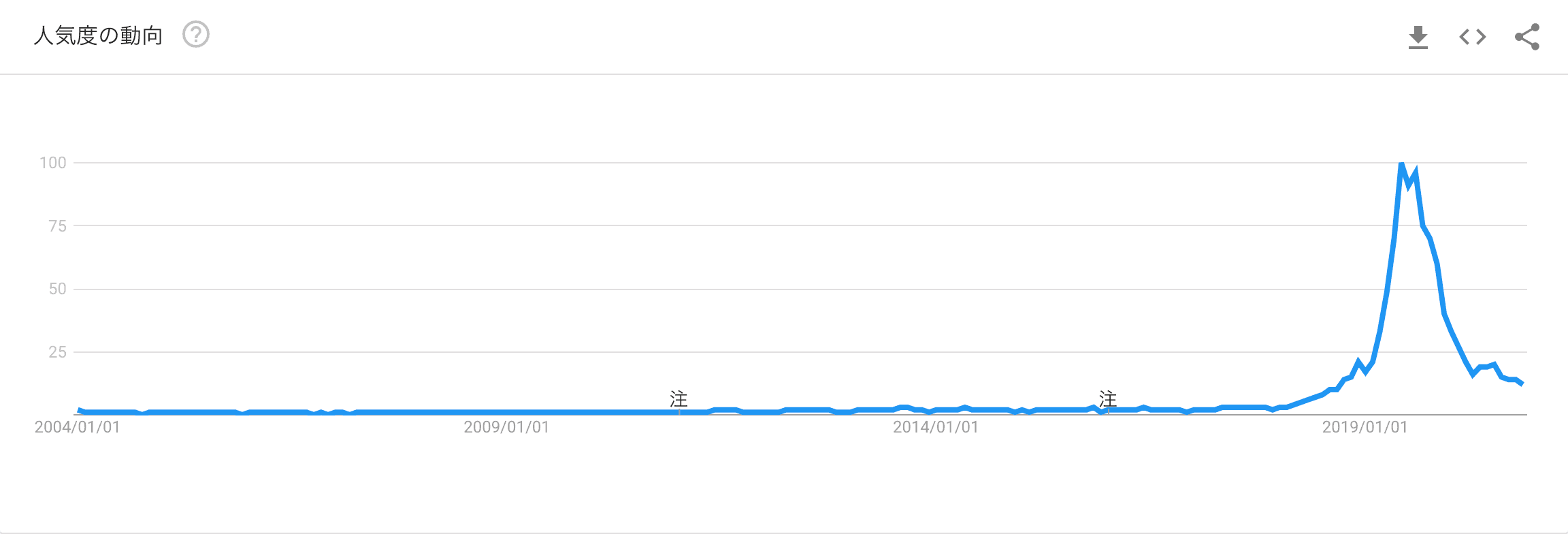Click the 75 y-axis label
The height and width of the screenshot is (534, 1568).
tap(58, 226)
